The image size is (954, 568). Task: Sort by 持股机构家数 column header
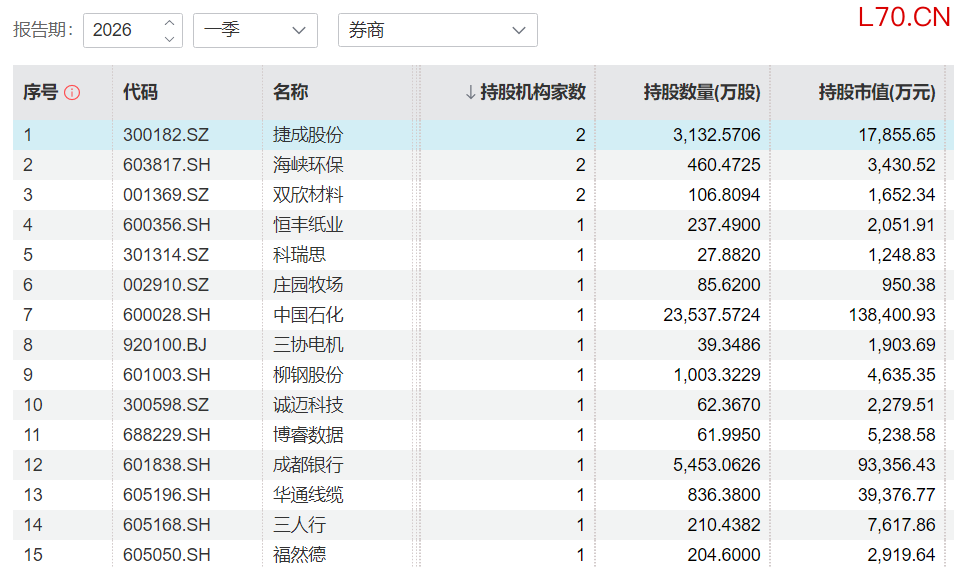click(532, 92)
